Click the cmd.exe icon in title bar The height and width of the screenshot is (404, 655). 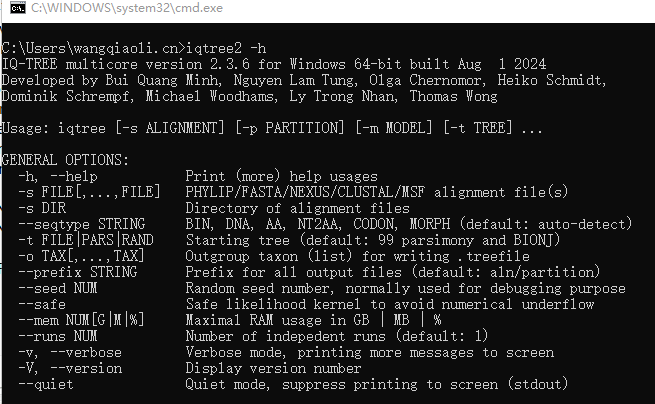tap(14, 11)
